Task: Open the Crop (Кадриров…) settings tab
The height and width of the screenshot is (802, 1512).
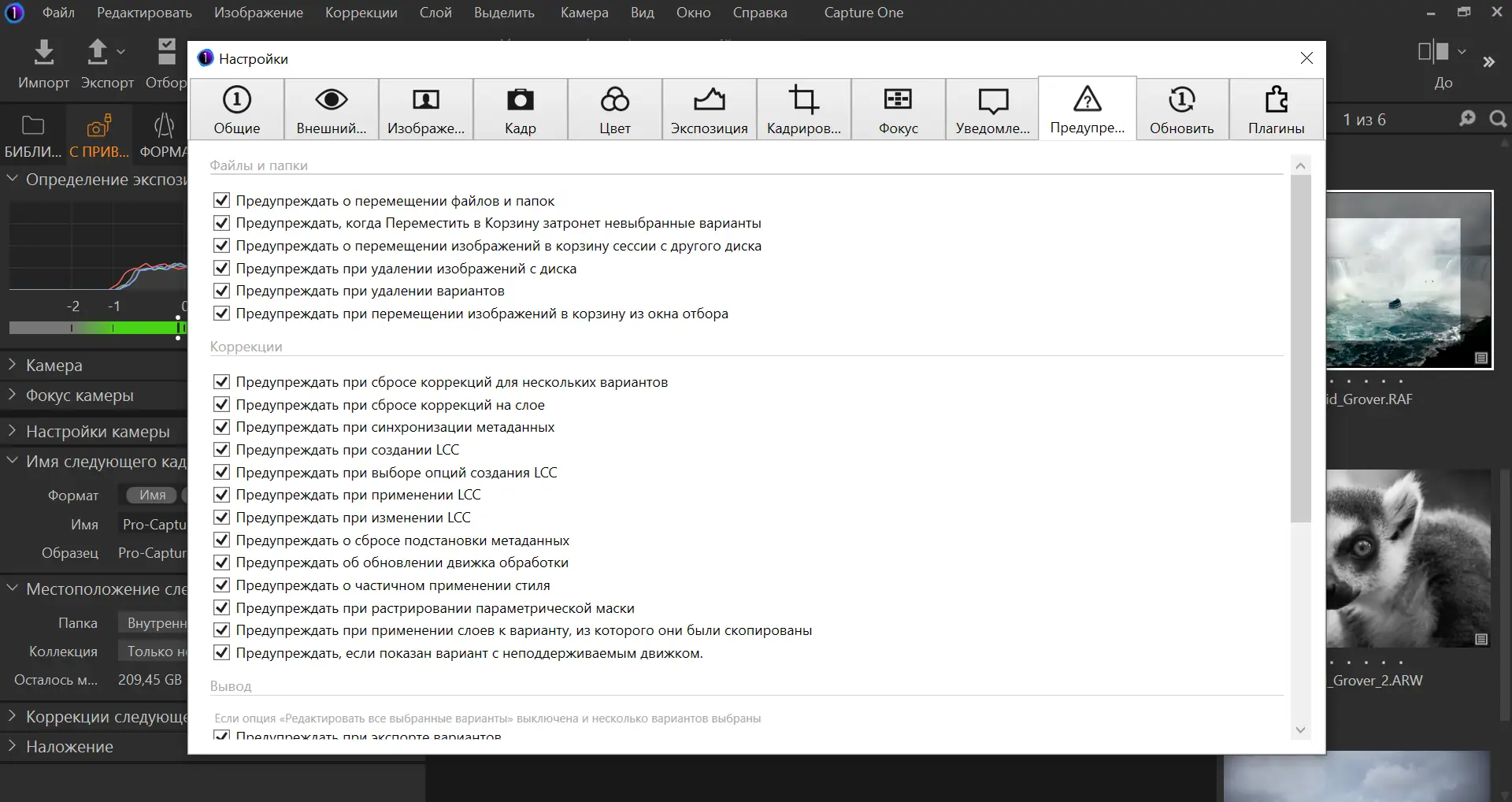Action: [804, 110]
